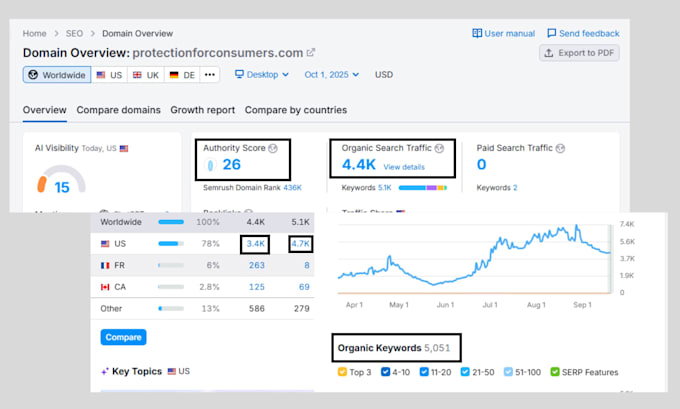The width and height of the screenshot is (680, 409).
Task: Click the globe icon next to Authority Score
Action: point(273,148)
